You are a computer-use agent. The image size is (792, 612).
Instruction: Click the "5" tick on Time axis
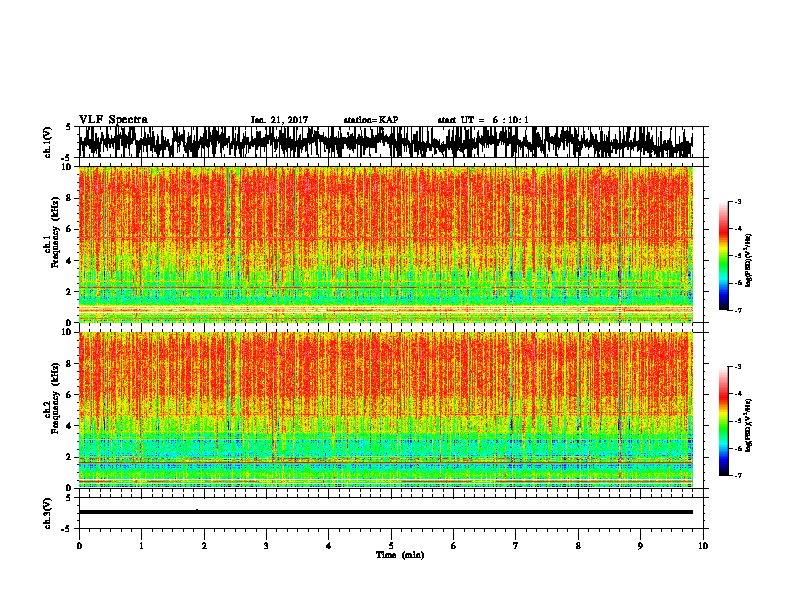tap(391, 546)
